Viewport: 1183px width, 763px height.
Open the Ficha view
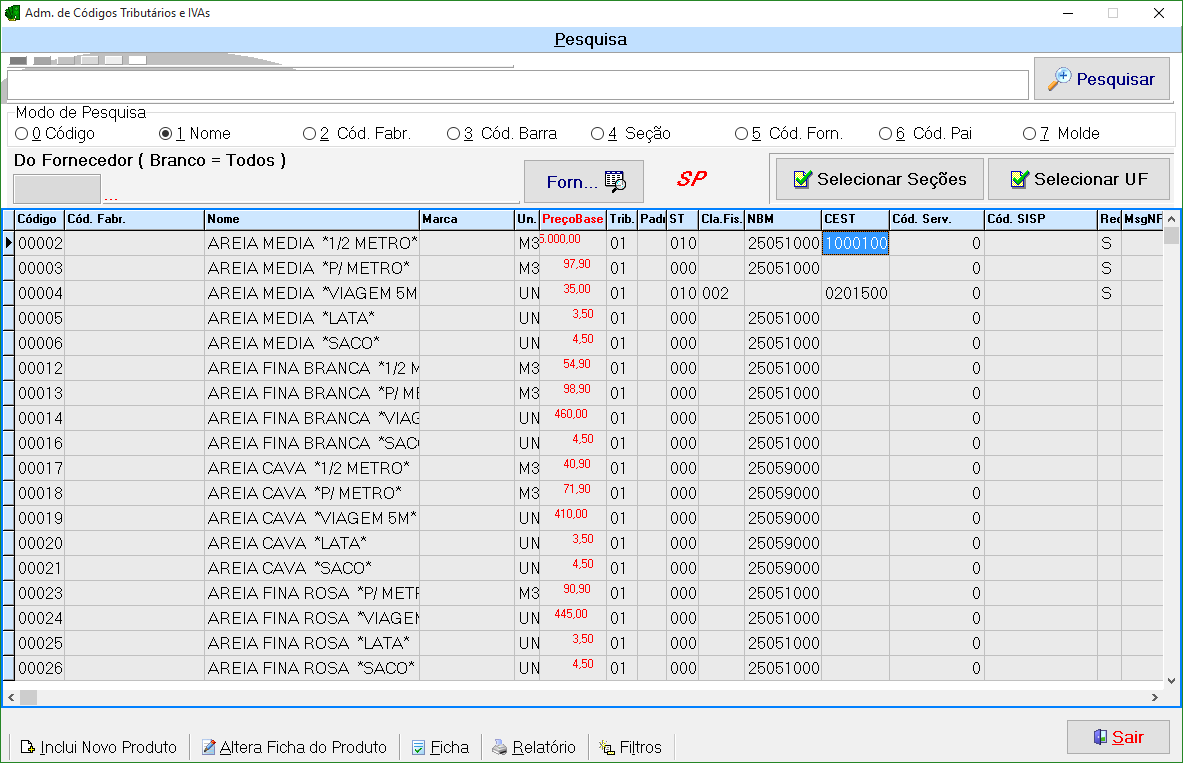(x=440, y=747)
